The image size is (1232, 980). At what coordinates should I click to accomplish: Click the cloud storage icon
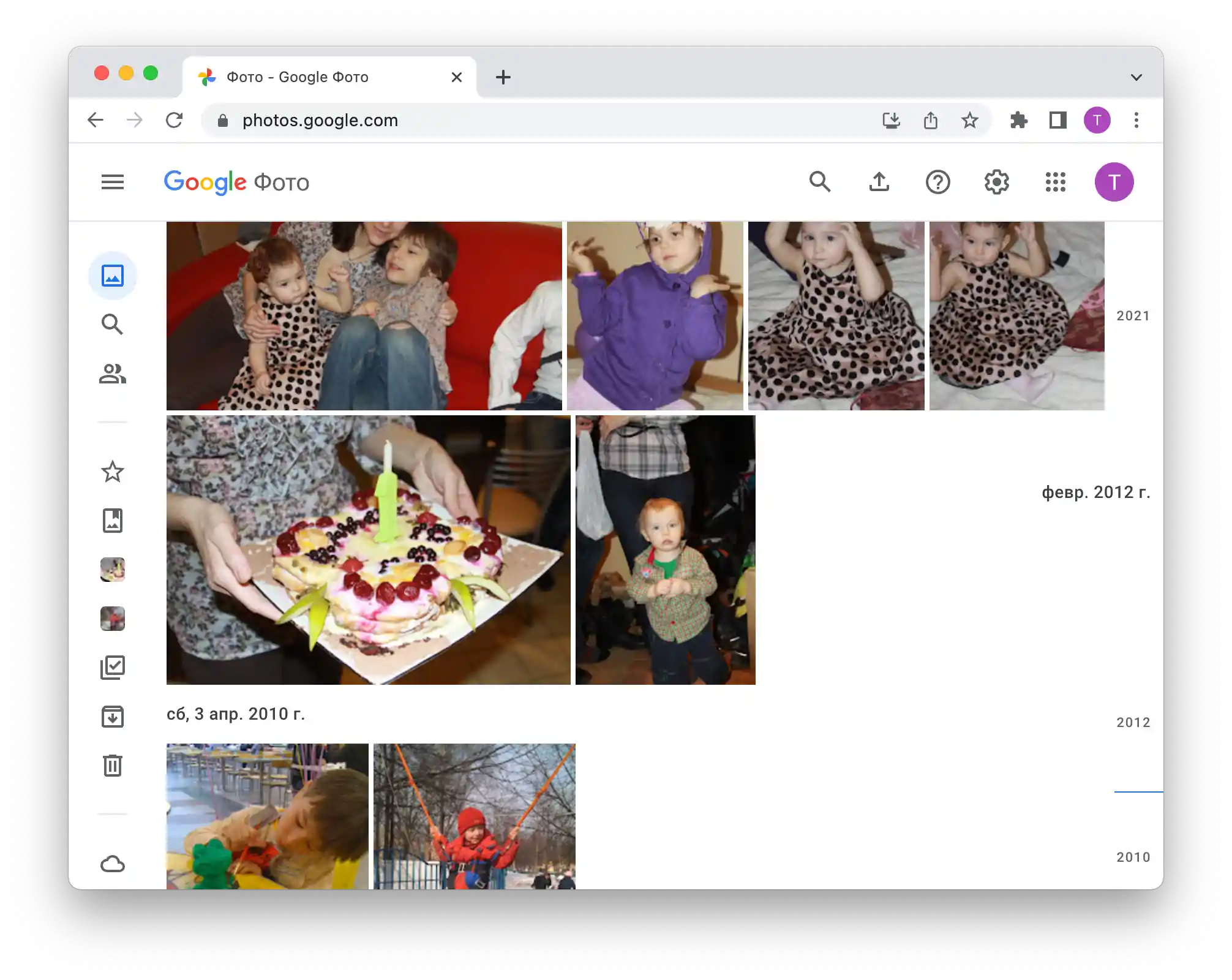click(113, 864)
